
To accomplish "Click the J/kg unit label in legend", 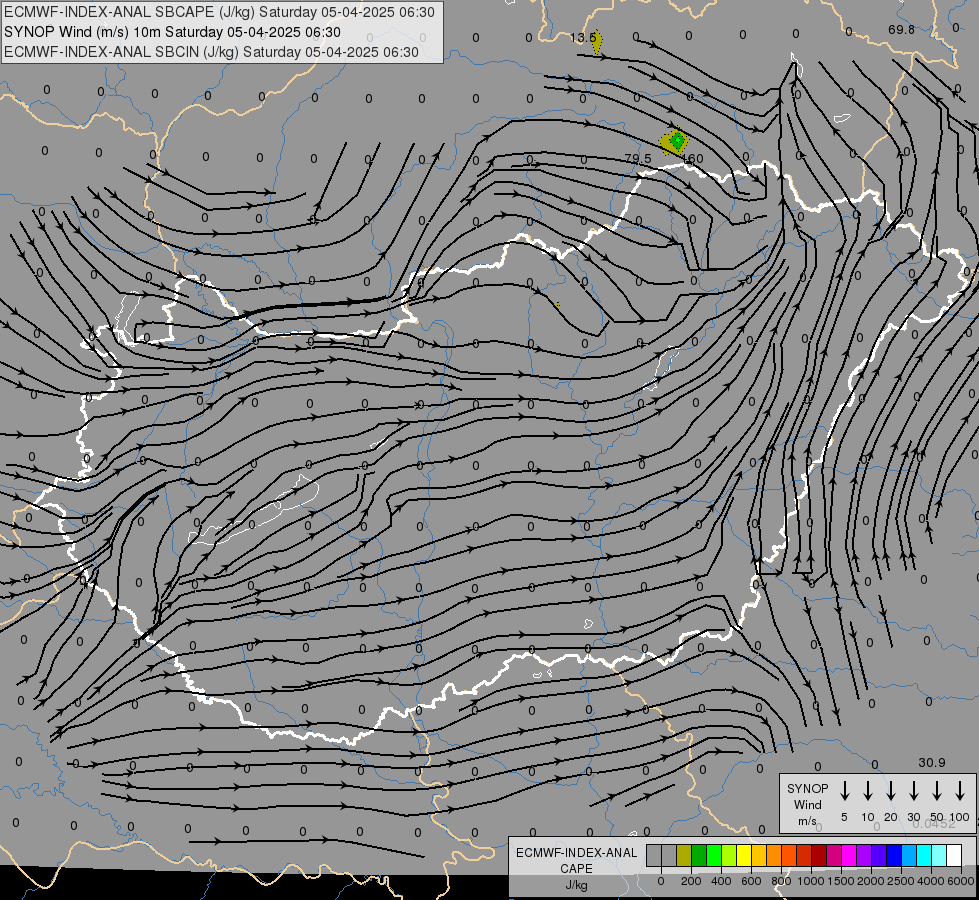I will pyautogui.click(x=576, y=885).
